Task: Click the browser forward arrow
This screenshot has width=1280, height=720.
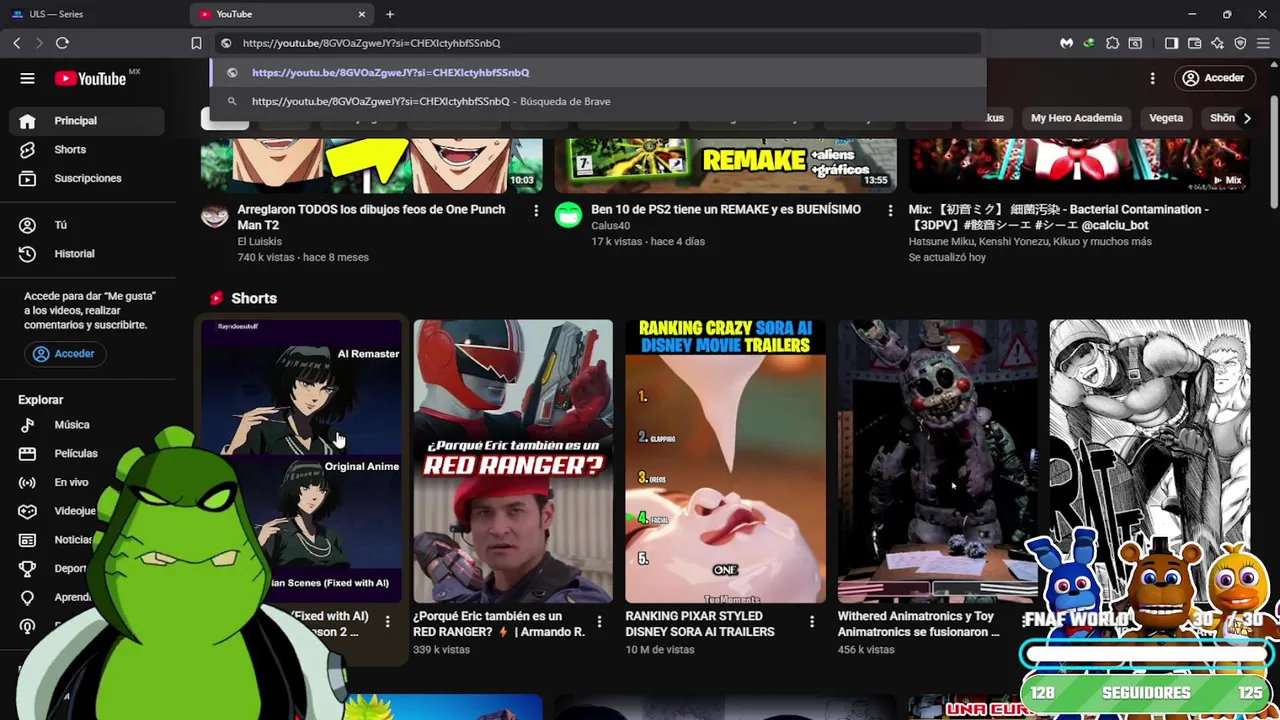Action: [x=39, y=43]
